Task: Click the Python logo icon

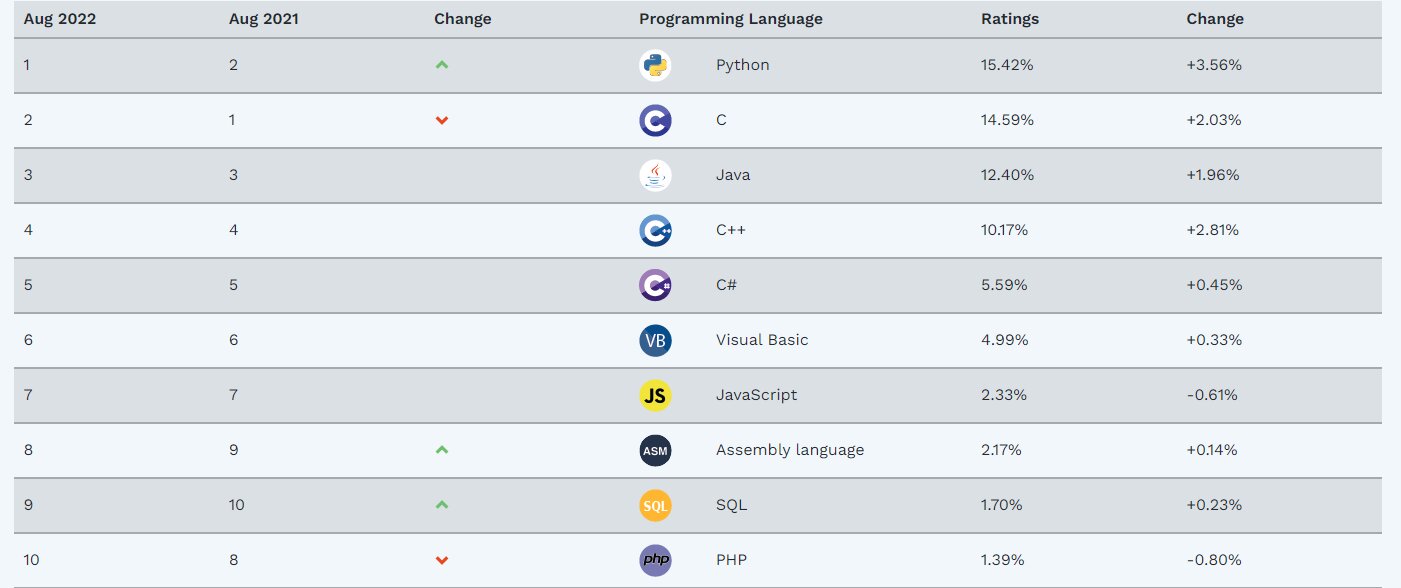Action: (x=655, y=66)
